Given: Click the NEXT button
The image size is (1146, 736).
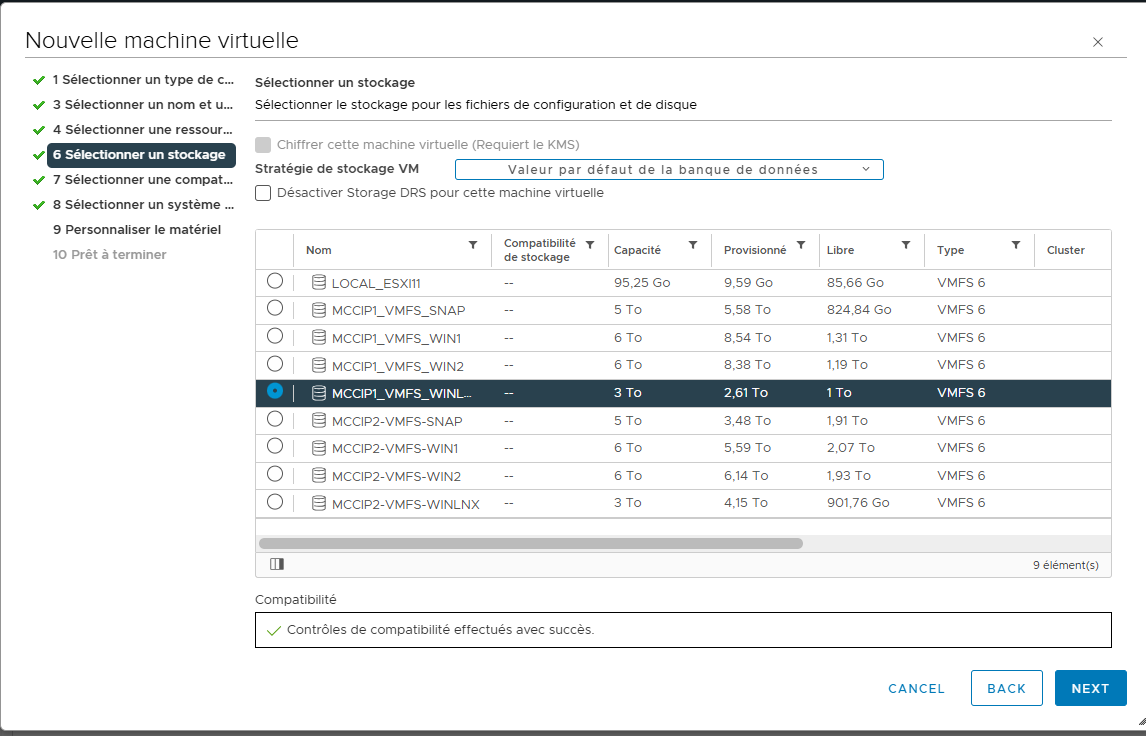Looking at the screenshot, I should (1090, 688).
